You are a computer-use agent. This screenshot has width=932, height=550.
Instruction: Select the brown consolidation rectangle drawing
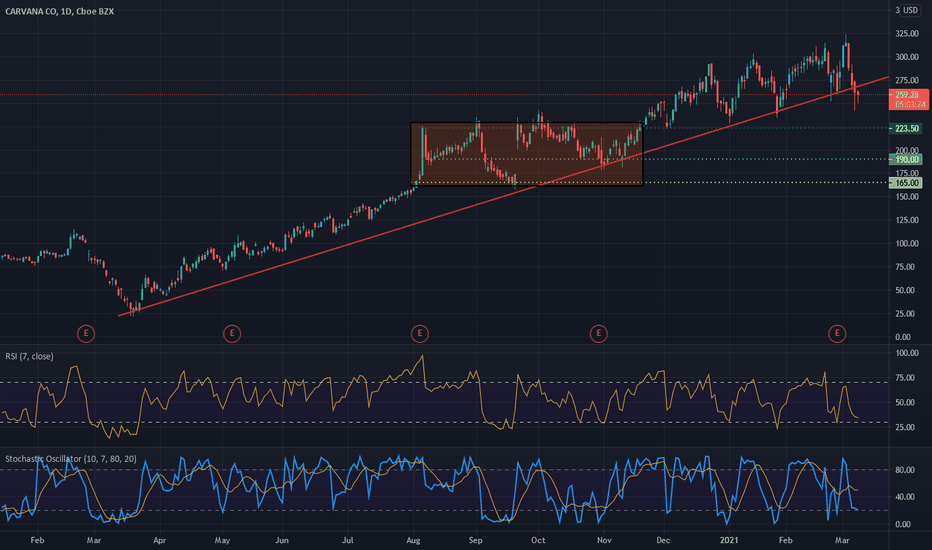tap(527, 154)
